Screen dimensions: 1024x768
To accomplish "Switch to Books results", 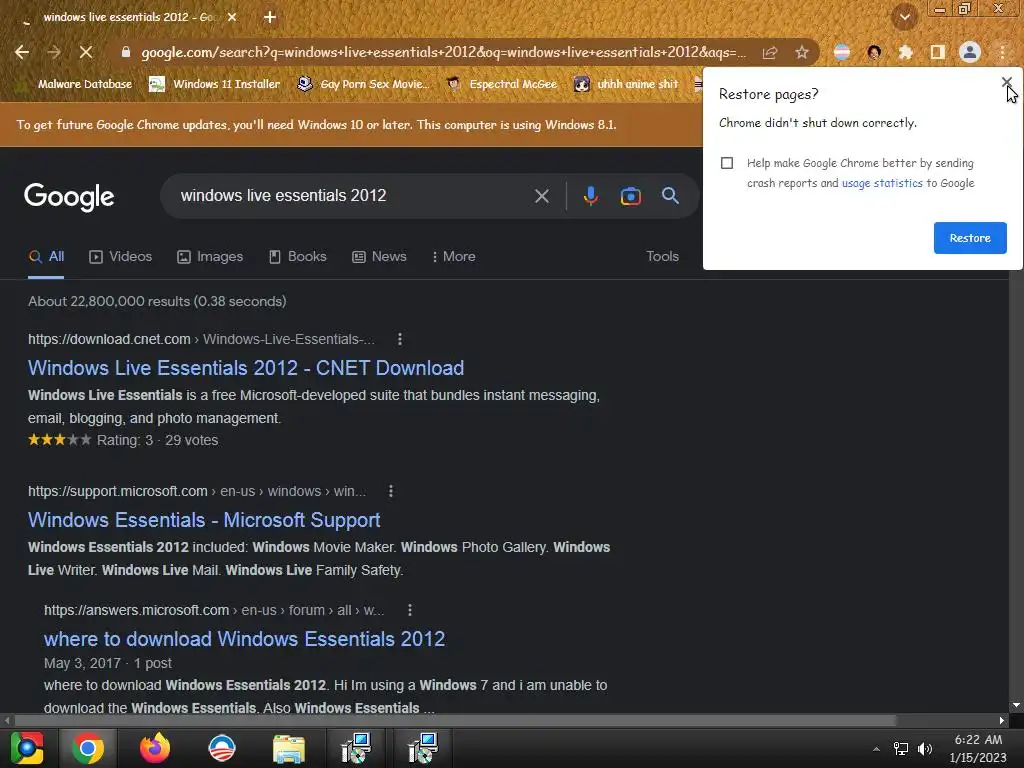I will click(298, 257).
